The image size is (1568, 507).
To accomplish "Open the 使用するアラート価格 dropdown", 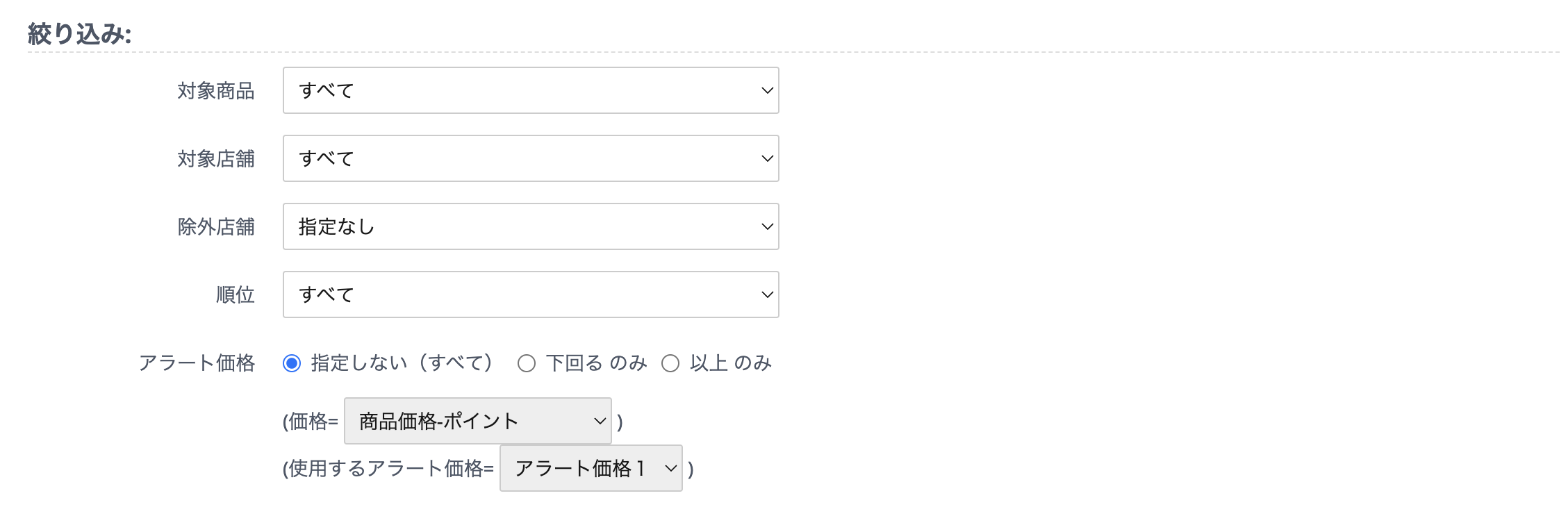I will pyautogui.click(x=590, y=468).
